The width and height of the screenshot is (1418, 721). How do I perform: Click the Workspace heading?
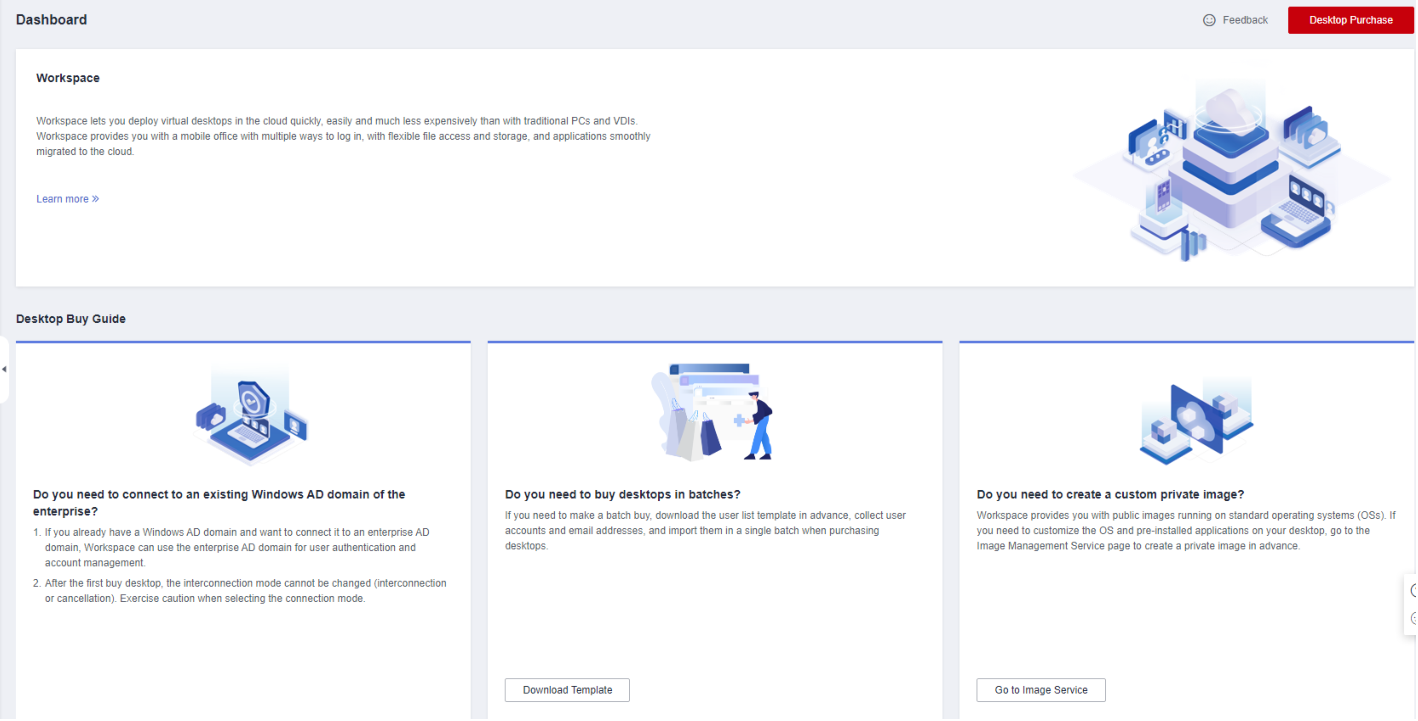[68, 78]
